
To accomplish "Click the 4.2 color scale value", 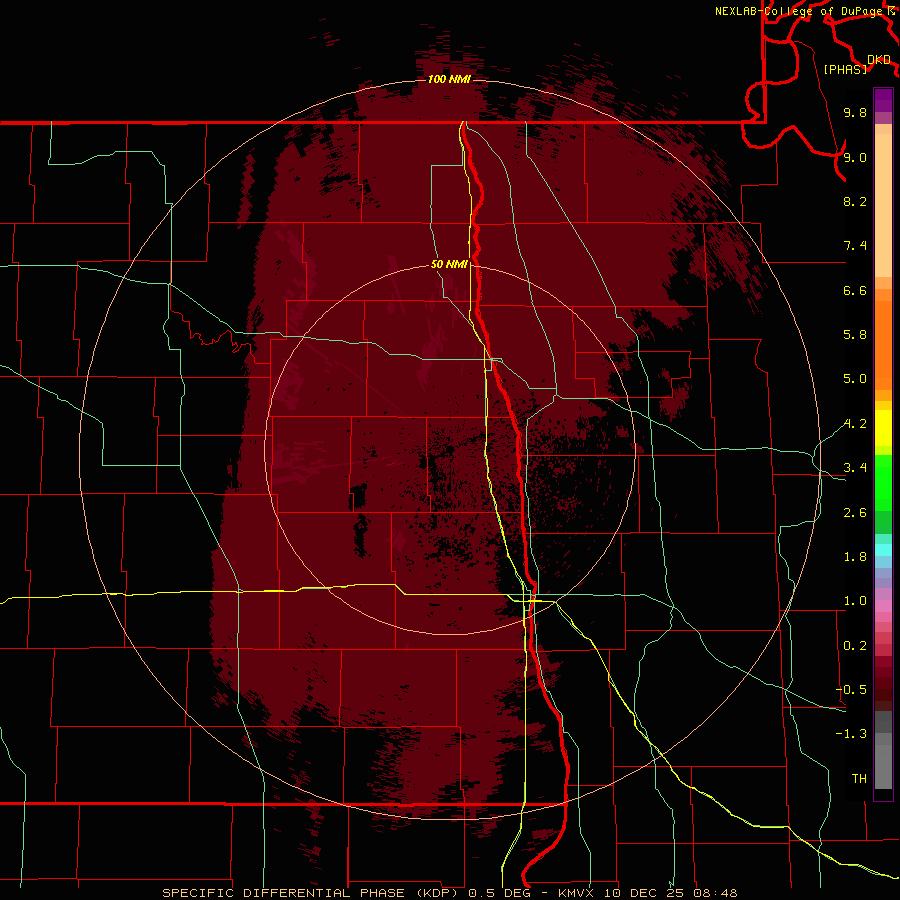I will pyautogui.click(x=855, y=424).
